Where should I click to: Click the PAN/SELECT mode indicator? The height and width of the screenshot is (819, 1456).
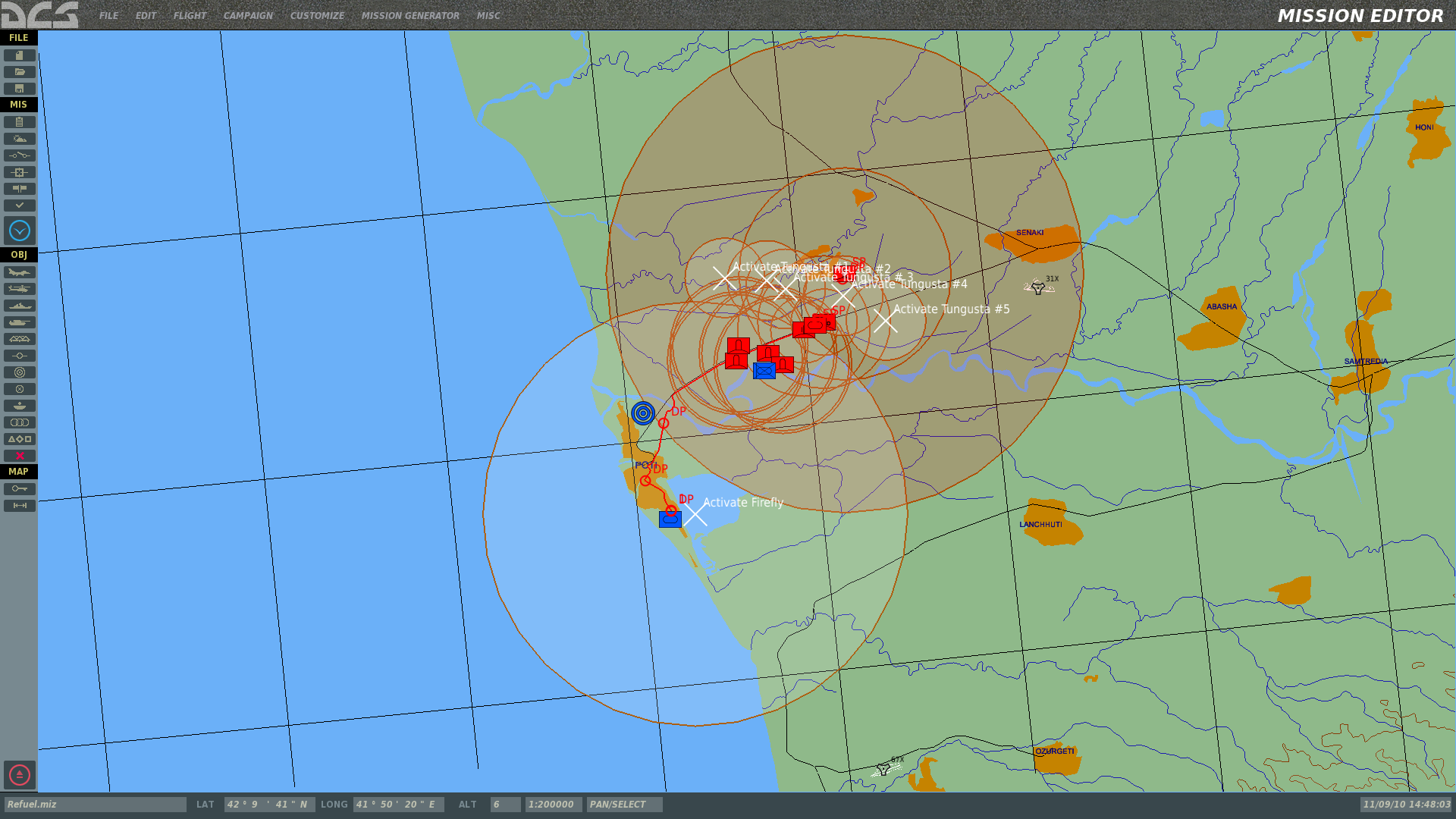624,805
